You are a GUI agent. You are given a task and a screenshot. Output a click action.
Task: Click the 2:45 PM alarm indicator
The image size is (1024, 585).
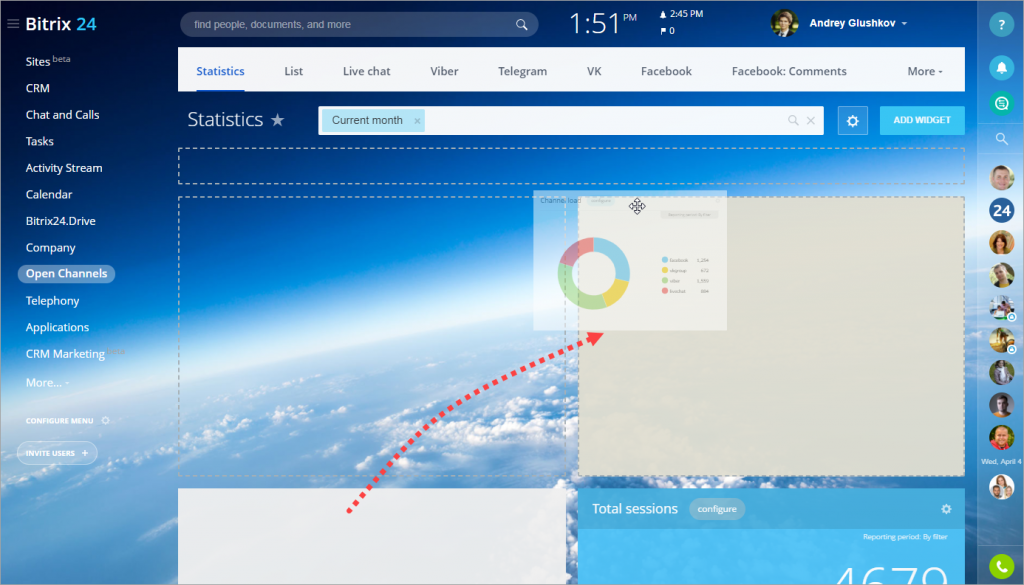681,14
